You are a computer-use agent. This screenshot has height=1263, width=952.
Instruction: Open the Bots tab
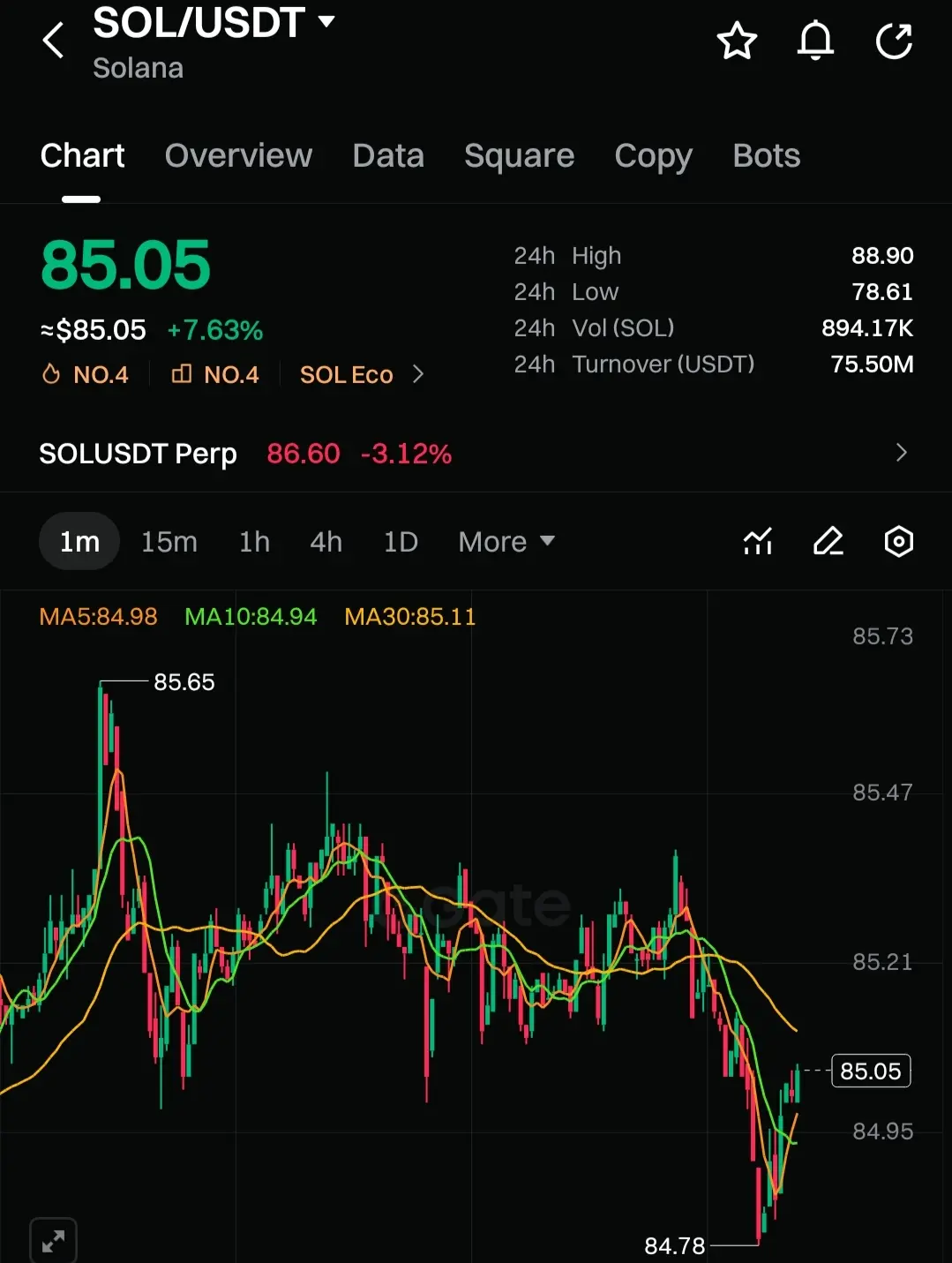coord(766,155)
